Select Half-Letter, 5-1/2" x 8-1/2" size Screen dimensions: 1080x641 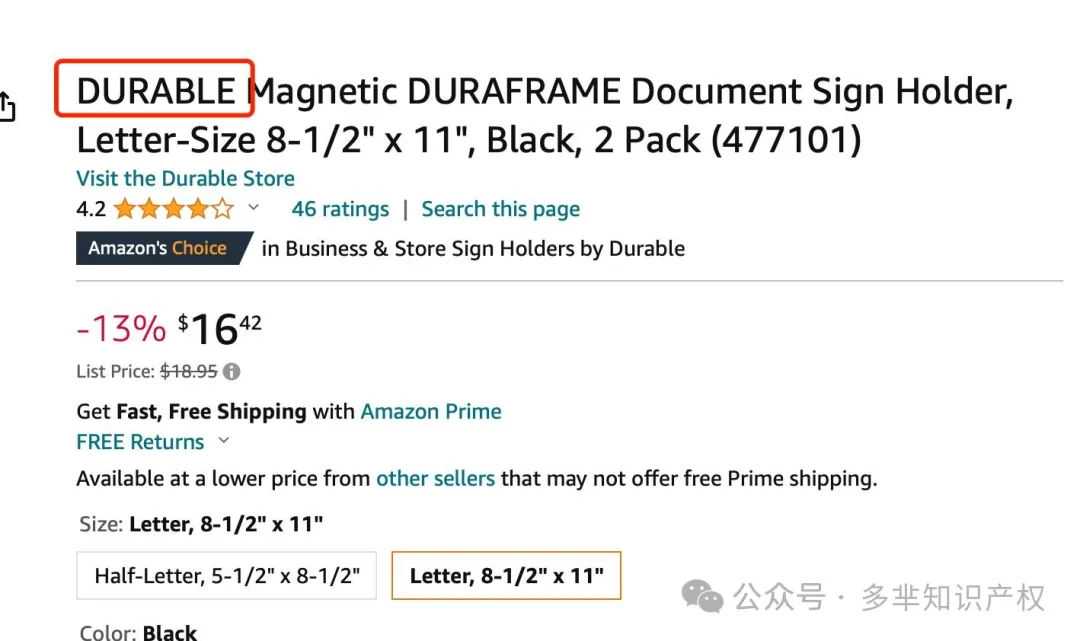(x=227, y=576)
